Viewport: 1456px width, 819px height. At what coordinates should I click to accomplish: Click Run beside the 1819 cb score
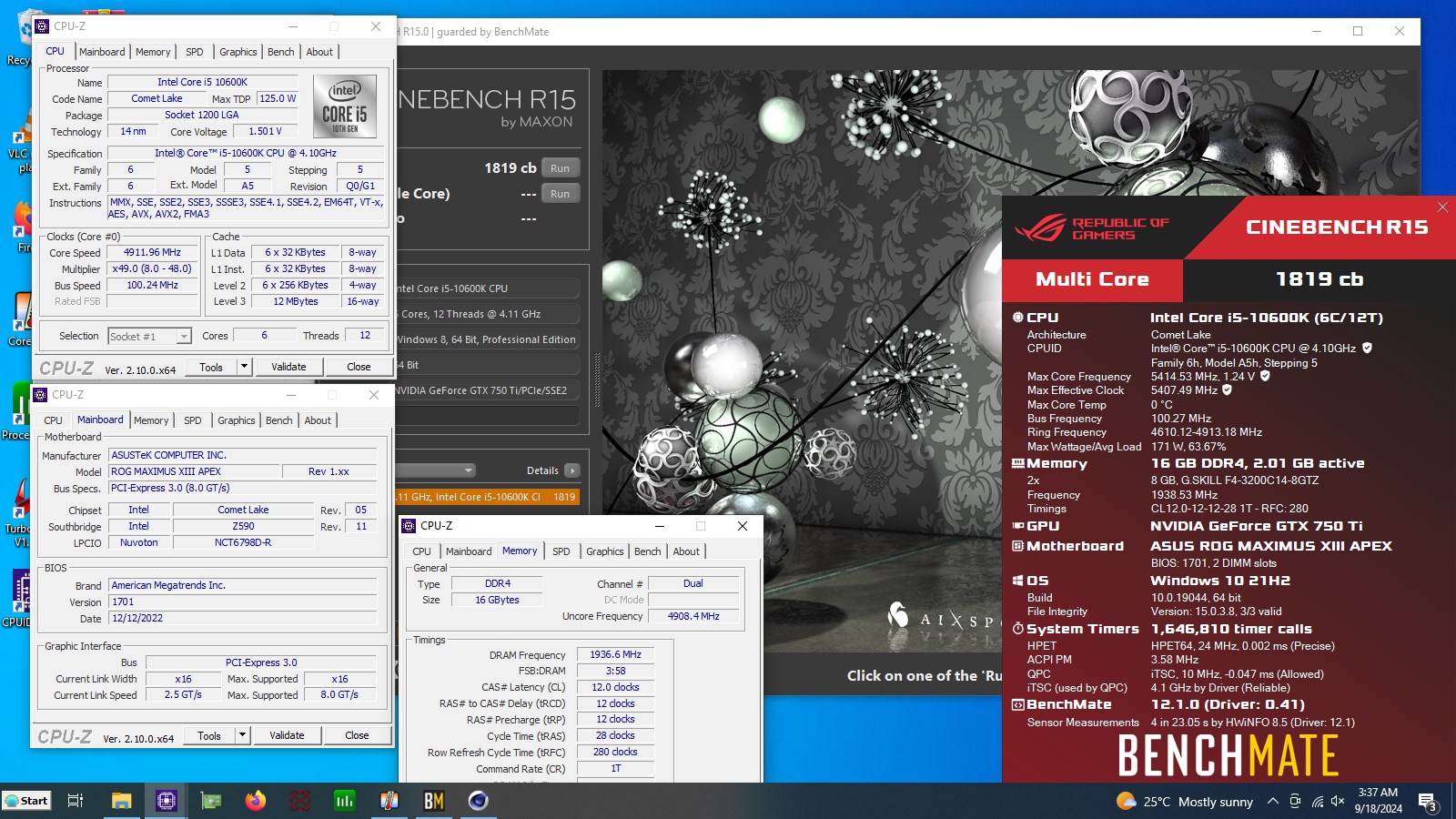tap(561, 168)
